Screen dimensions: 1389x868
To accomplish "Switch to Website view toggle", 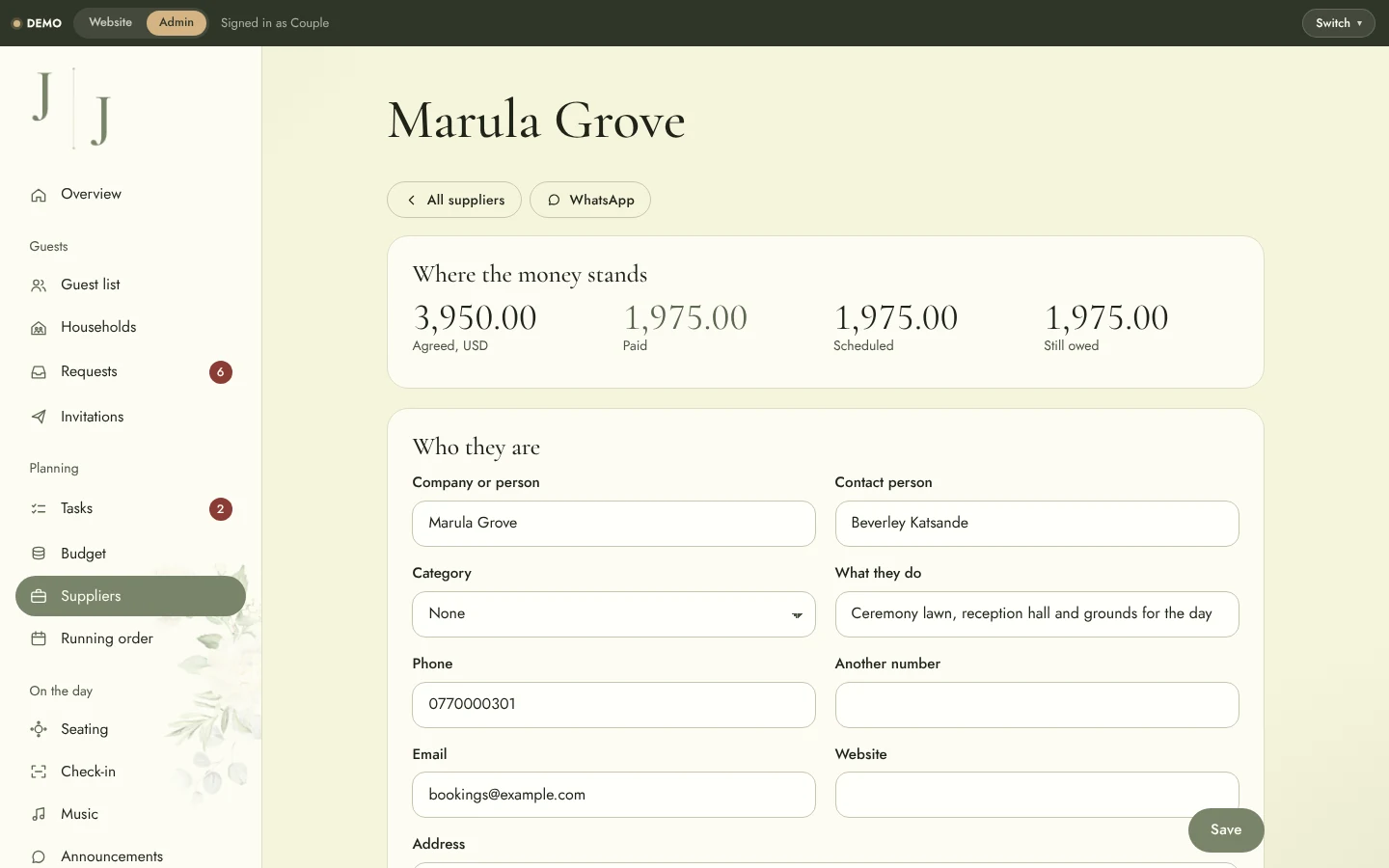I will [x=111, y=22].
